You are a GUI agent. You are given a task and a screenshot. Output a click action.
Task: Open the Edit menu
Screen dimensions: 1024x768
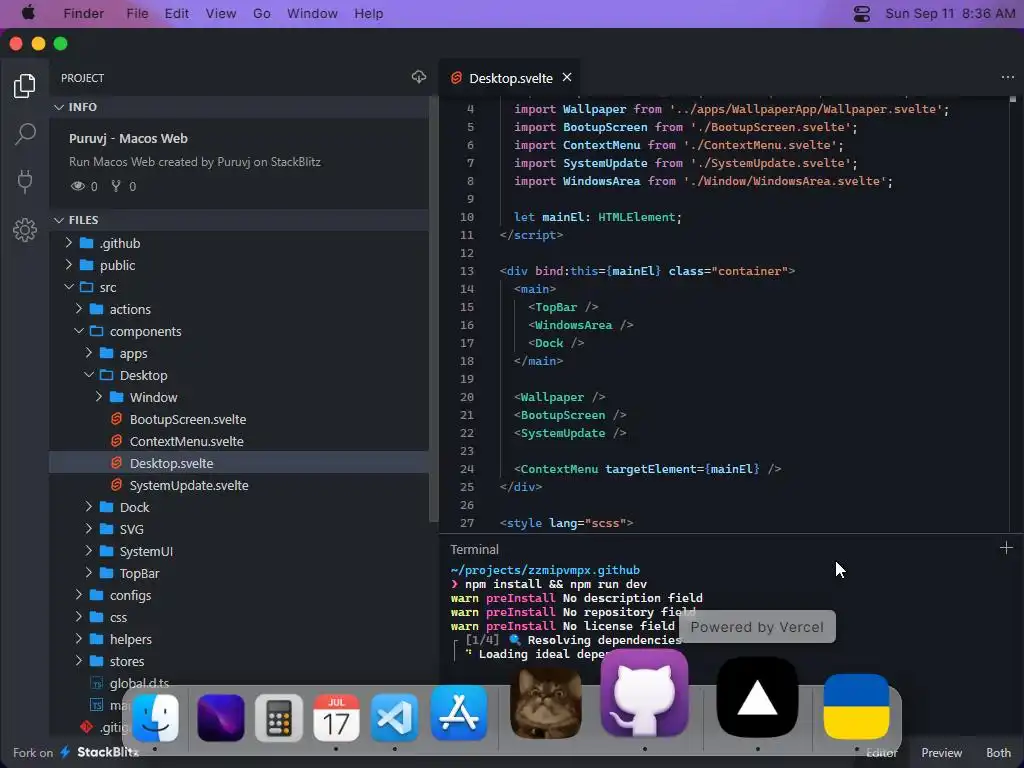coord(176,14)
